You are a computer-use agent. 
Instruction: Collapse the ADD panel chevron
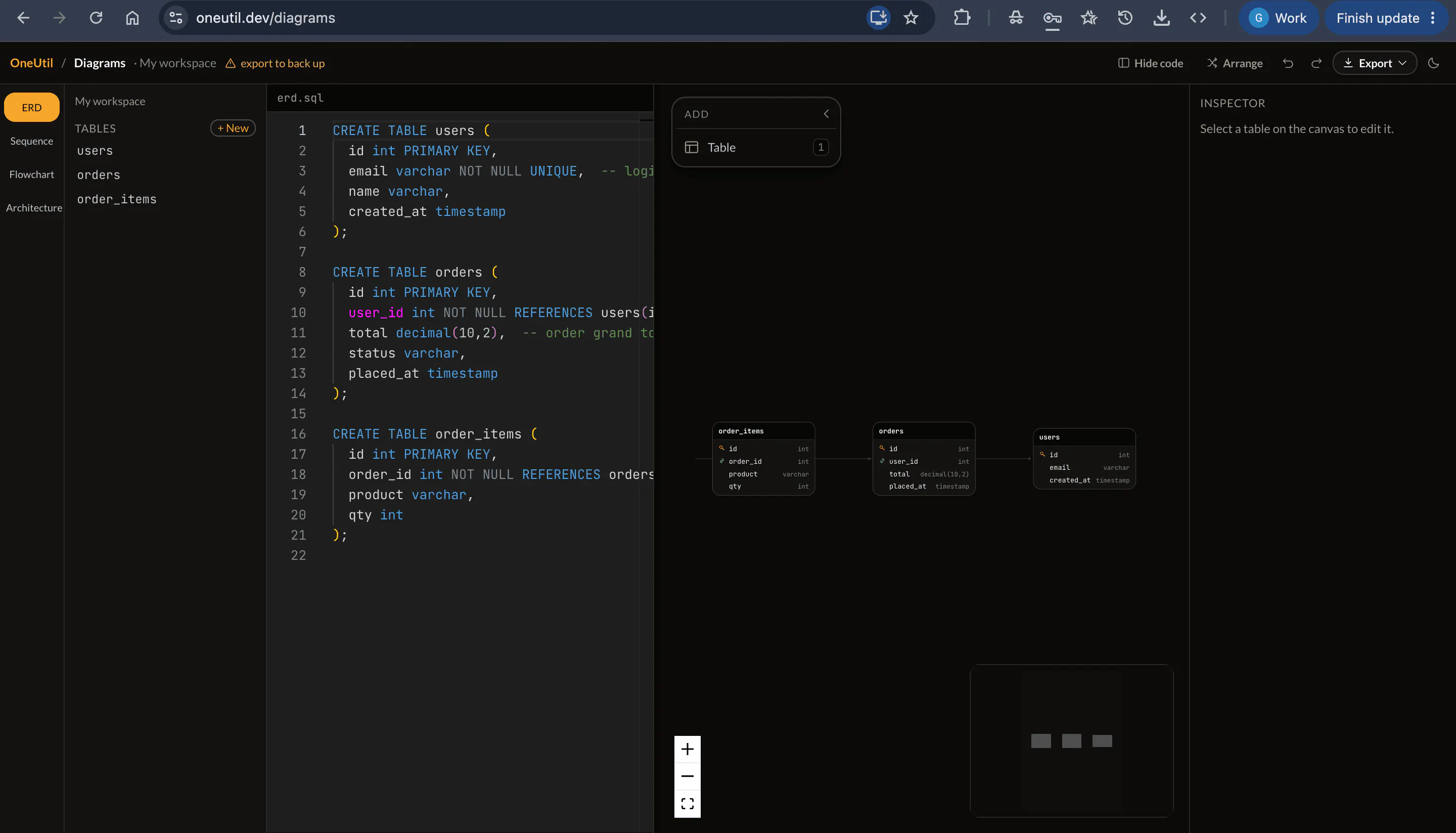(826, 114)
